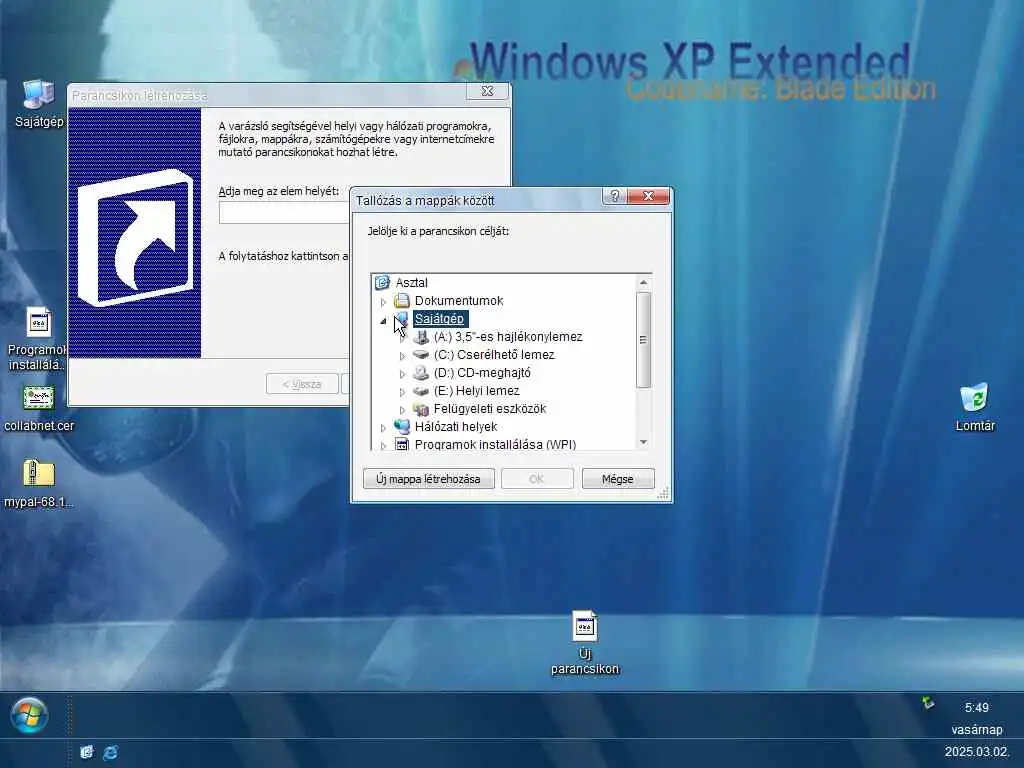The height and width of the screenshot is (768, 1024).
Task: Click the Mégse cancel button
Action: (x=618, y=479)
